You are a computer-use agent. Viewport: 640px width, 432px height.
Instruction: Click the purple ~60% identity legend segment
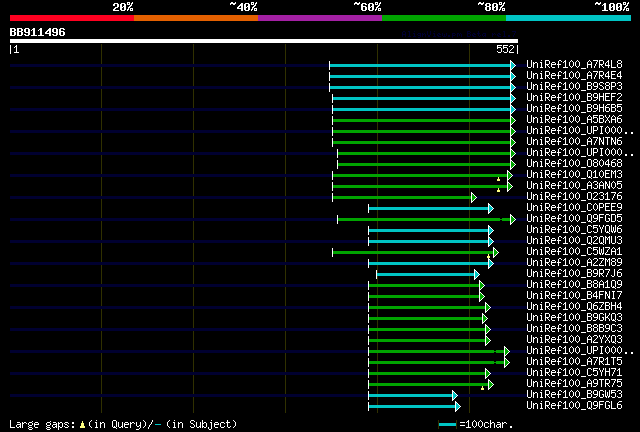[x=320, y=18]
